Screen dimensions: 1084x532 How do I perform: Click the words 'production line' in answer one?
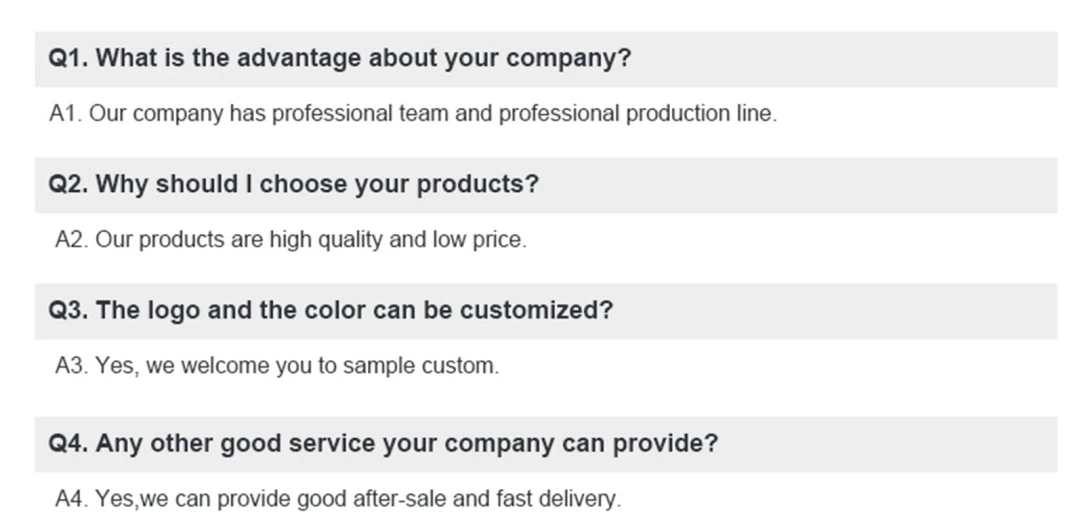tap(700, 114)
